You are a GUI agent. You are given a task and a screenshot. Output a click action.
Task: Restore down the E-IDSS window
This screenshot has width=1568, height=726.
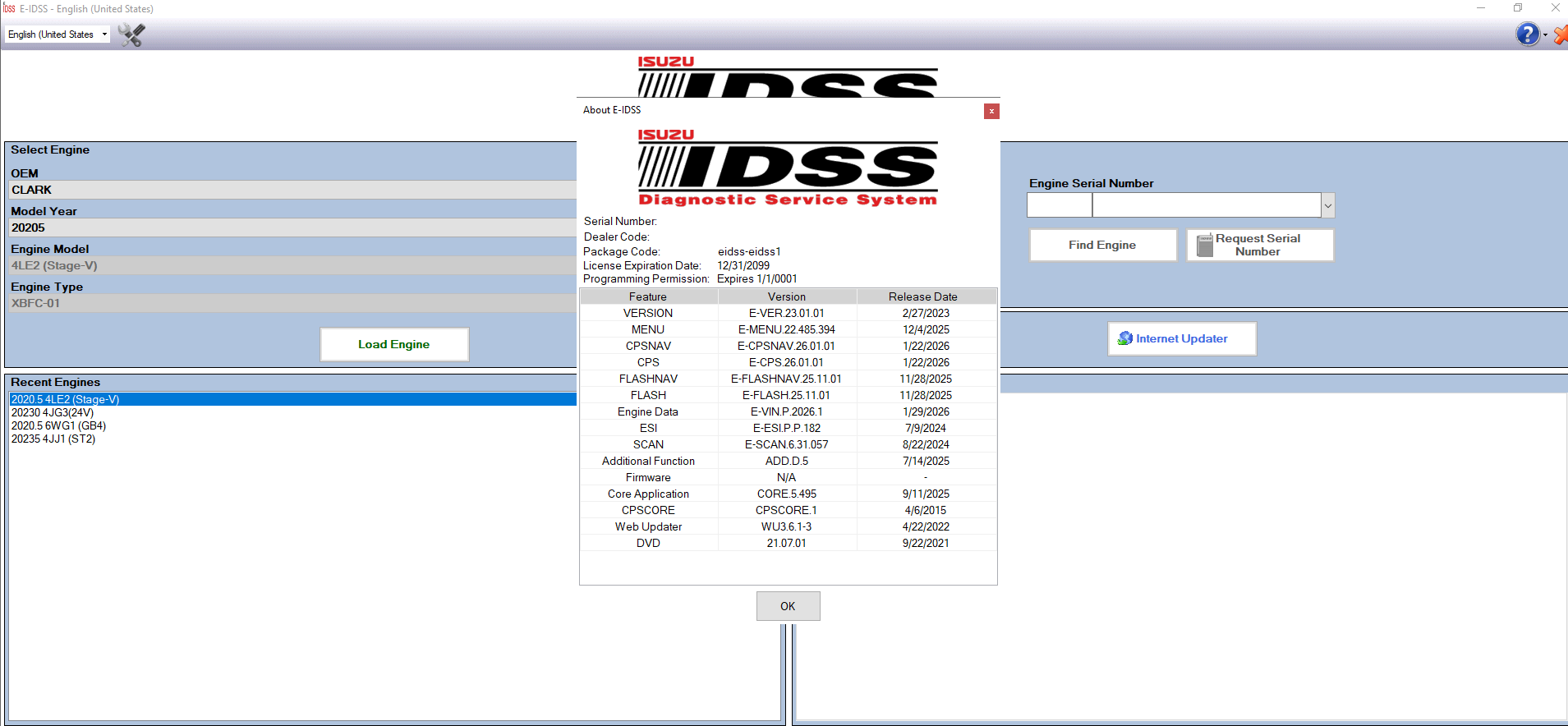point(1518,8)
